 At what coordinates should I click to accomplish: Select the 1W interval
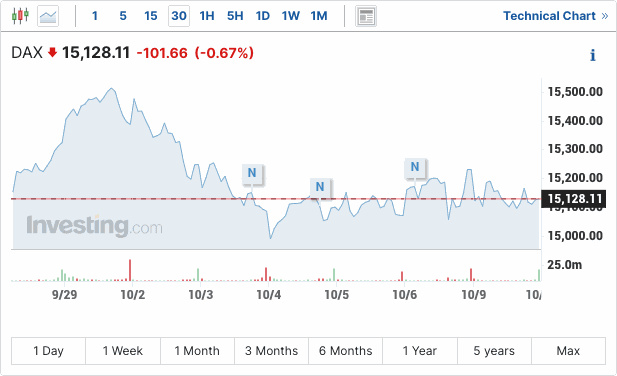[x=291, y=16]
